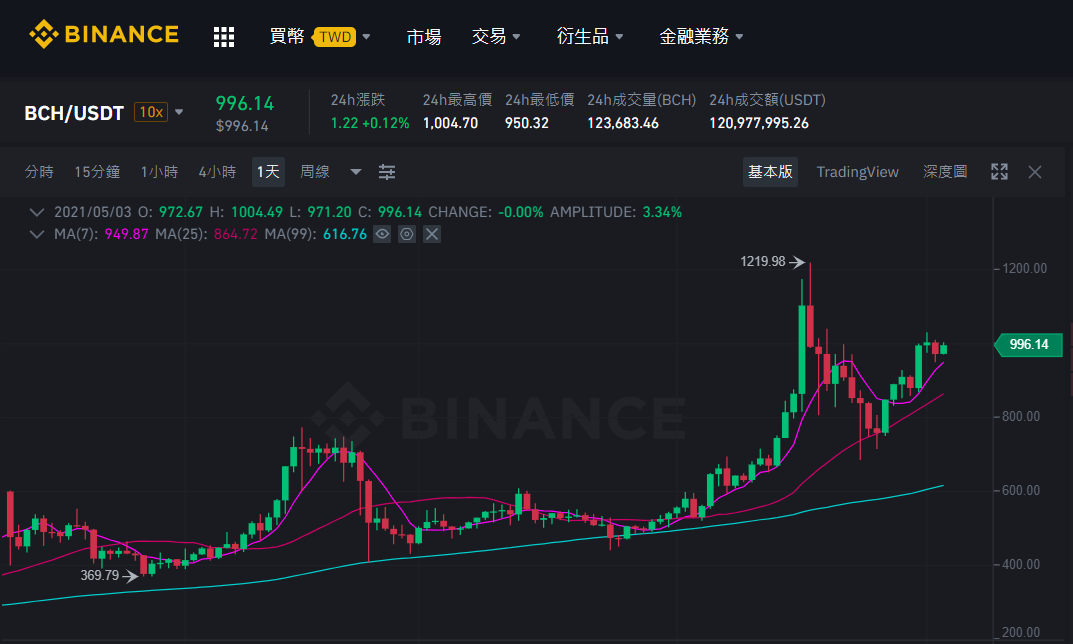Open the apps grid menu icon
This screenshot has height=644, width=1073.
click(224, 37)
